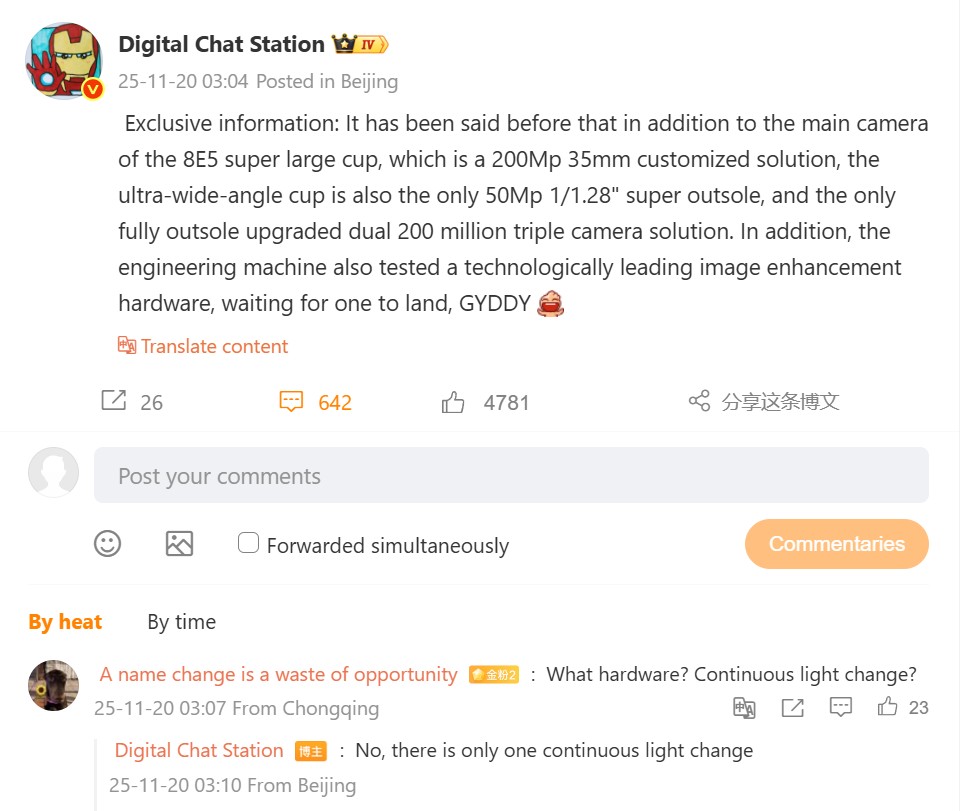Open the emoji picker smiley icon
This screenshot has width=960, height=811.
[107, 544]
